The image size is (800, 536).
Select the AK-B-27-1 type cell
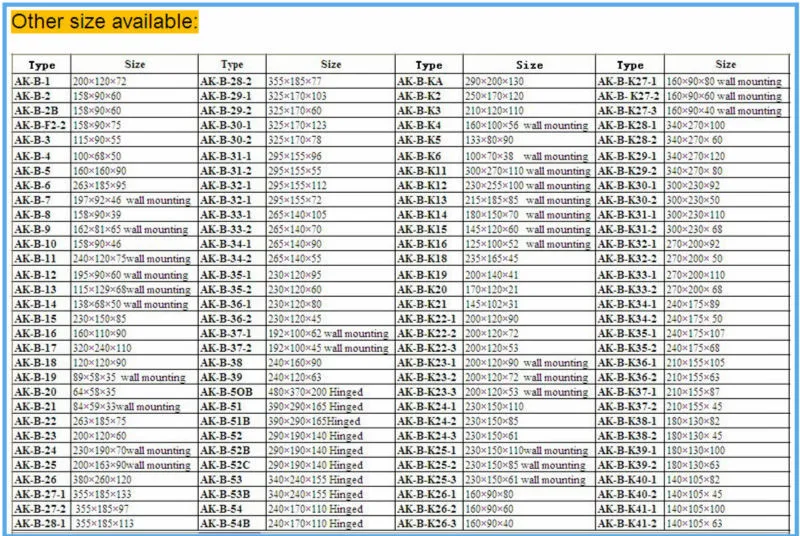40,495
